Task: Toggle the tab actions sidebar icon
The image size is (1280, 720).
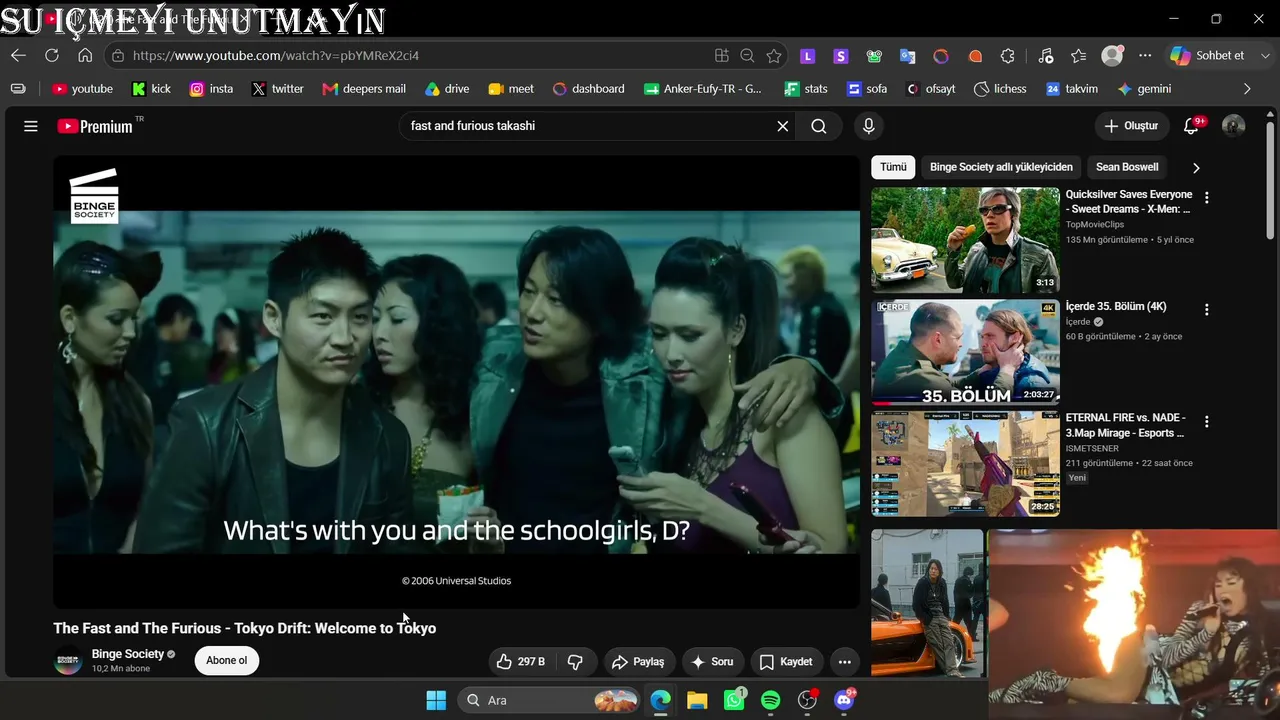Action: click(x=18, y=89)
